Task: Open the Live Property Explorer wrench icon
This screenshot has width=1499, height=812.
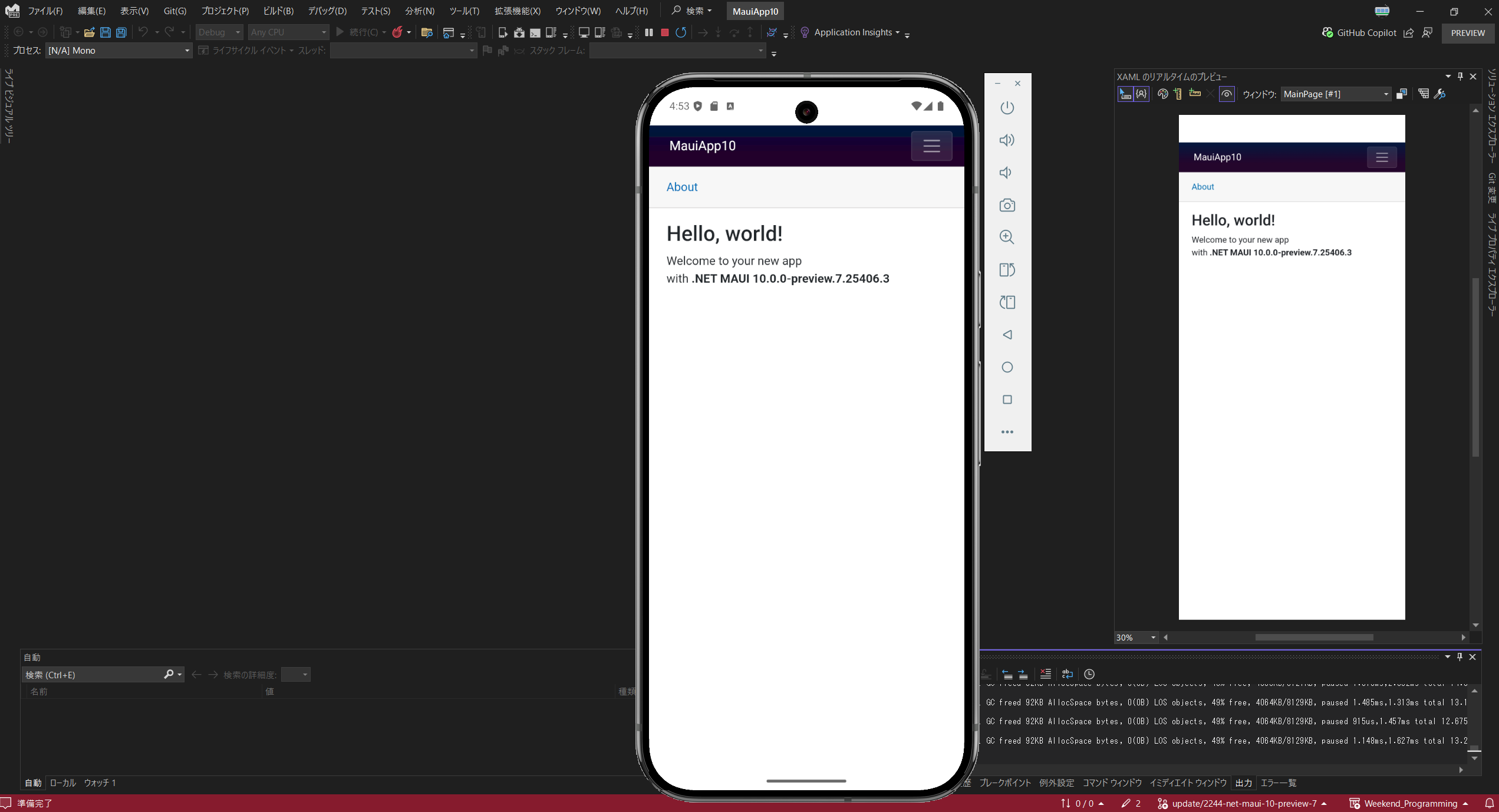Action: [1439, 94]
